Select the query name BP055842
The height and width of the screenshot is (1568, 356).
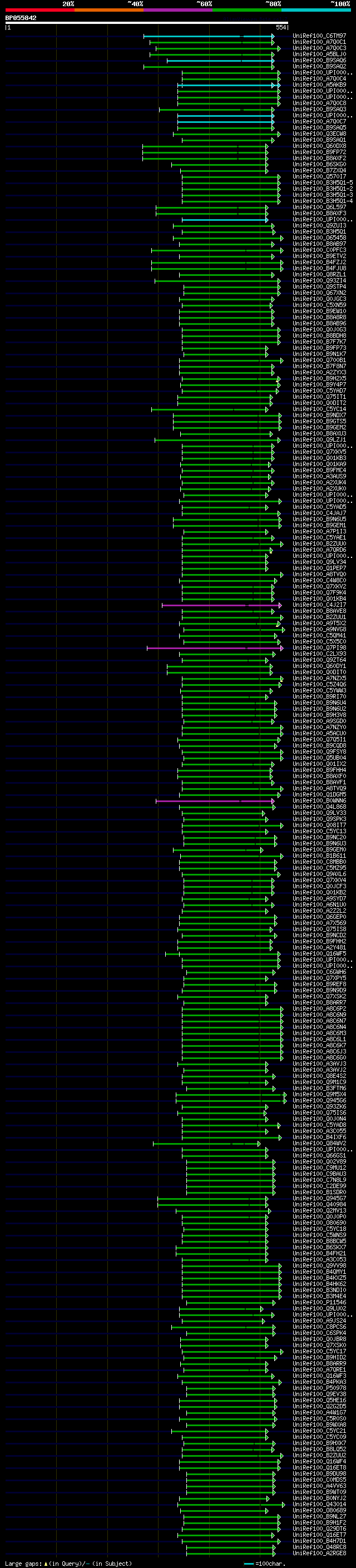[x=21, y=18]
